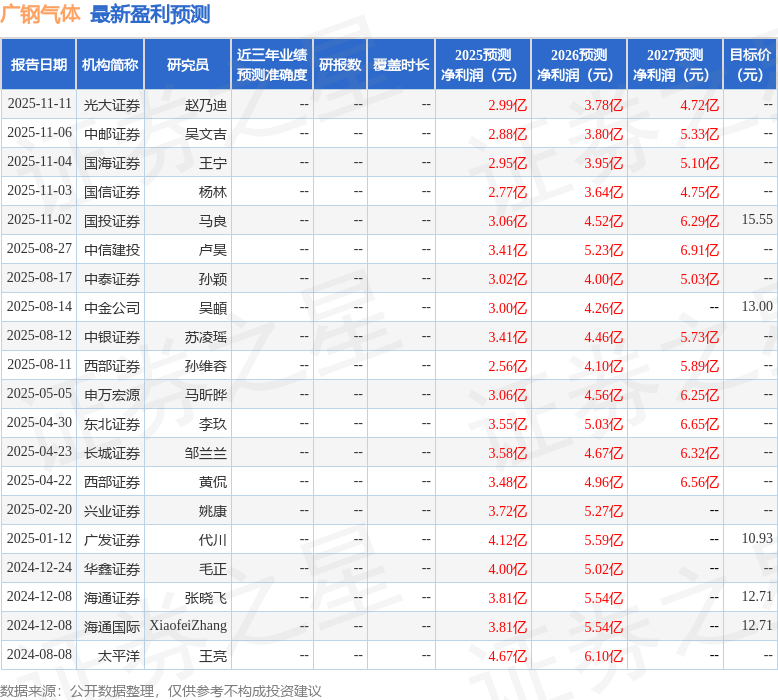Click 4.00亿 in the 中泰证券 row
The height and width of the screenshot is (700, 778).
click(x=603, y=279)
